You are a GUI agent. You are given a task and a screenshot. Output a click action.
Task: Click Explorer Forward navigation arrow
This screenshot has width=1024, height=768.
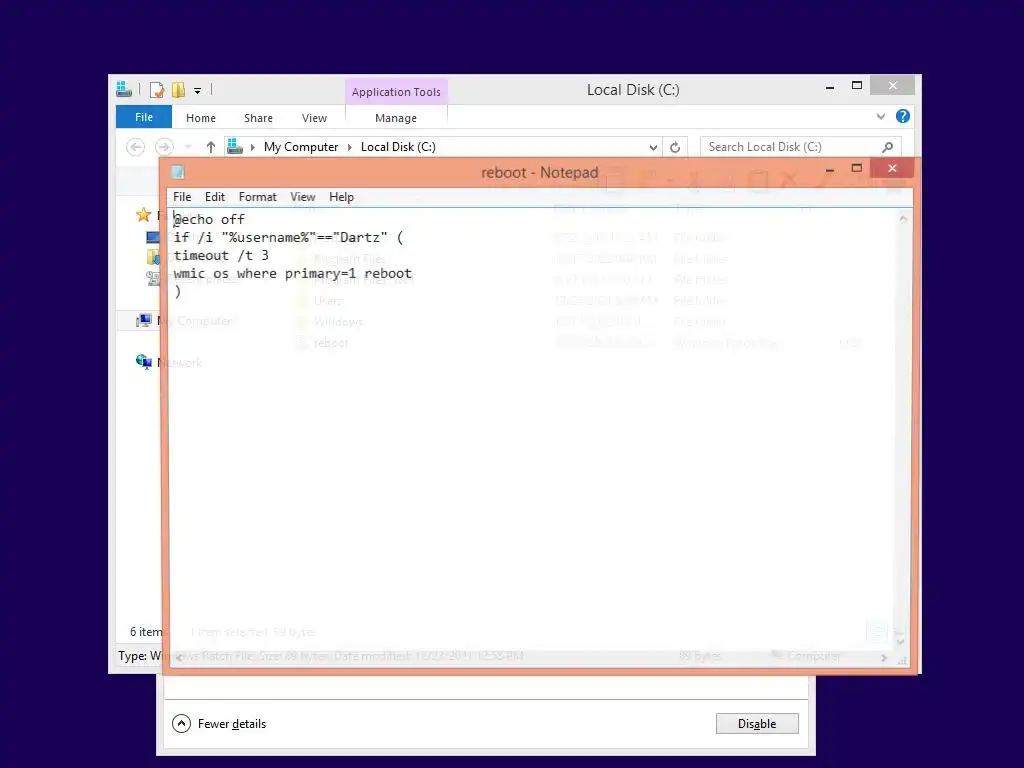pos(164,147)
